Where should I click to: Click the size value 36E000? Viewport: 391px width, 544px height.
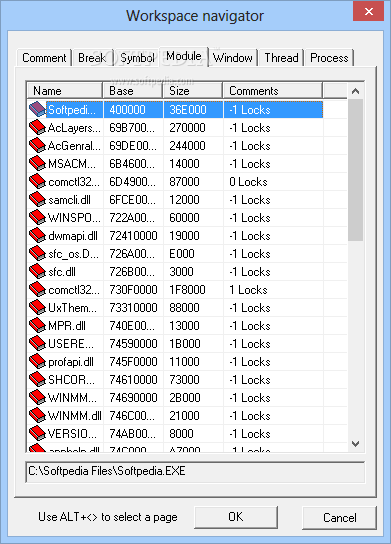tap(188, 110)
